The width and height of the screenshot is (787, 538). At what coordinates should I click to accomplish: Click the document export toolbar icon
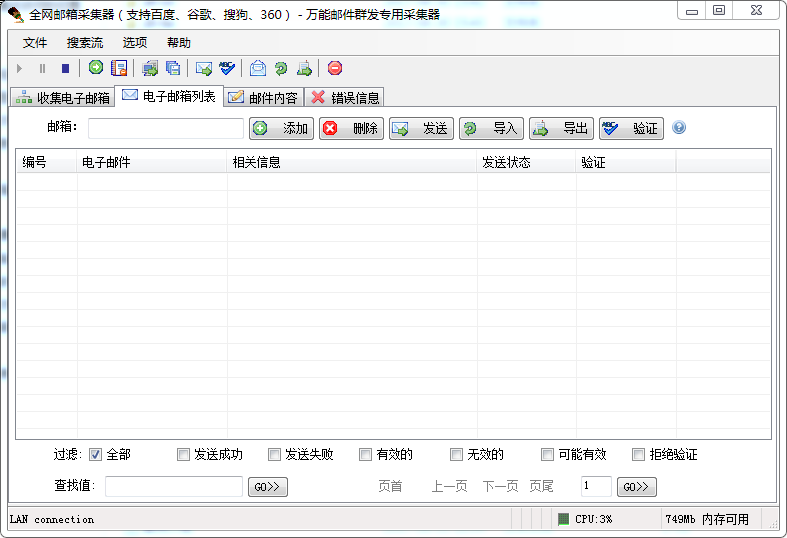[x=304, y=68]
